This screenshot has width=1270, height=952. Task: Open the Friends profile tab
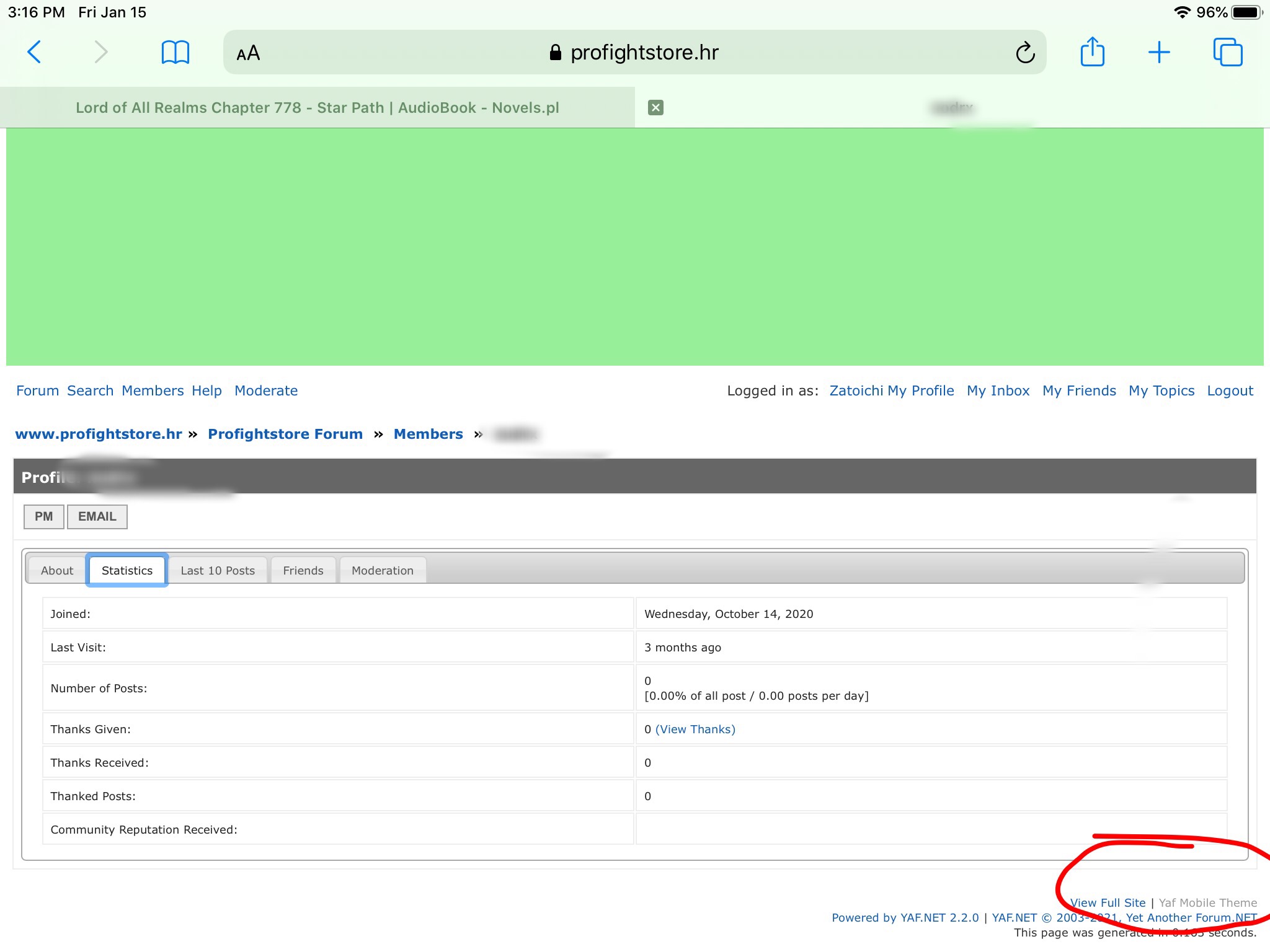coord(303,570)
